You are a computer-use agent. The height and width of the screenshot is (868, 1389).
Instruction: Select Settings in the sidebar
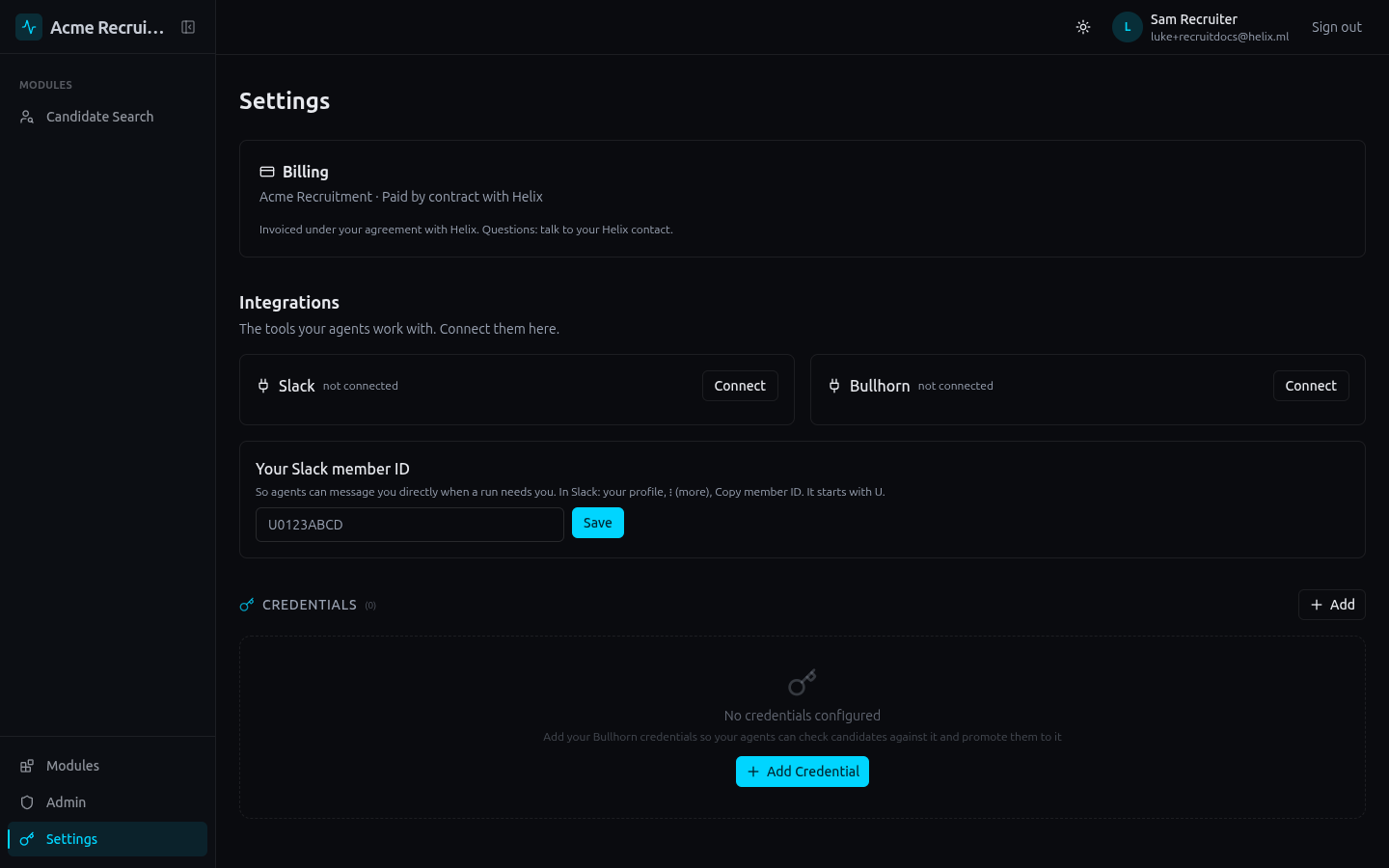point(107,839)
